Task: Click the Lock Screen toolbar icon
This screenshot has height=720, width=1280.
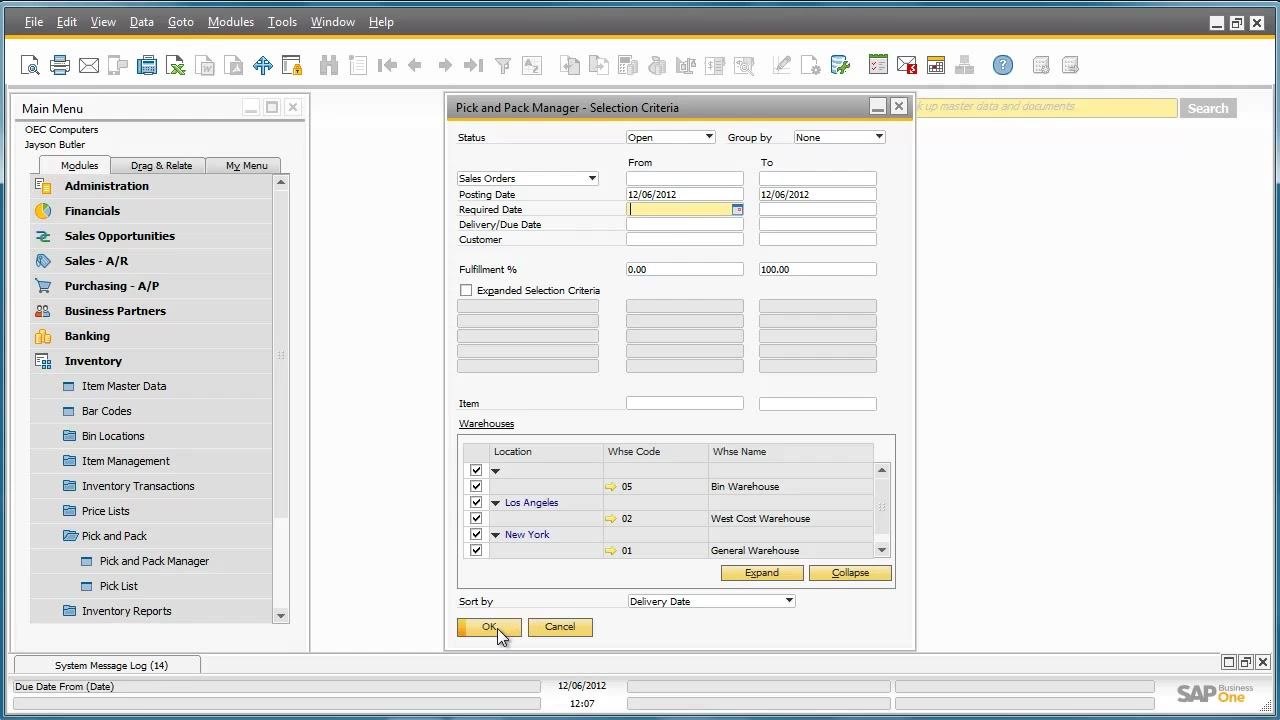Action: 292,66
